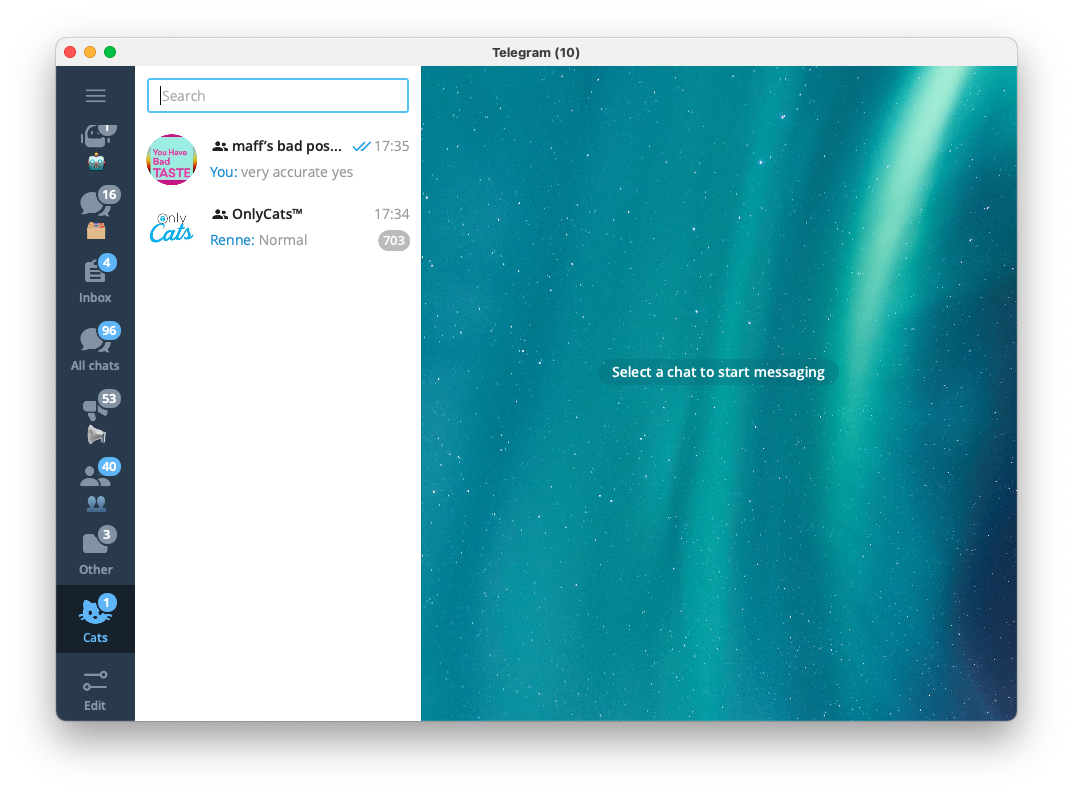Click the 'Renne: Normal' message preview
1073x795 pixels.
259,240
